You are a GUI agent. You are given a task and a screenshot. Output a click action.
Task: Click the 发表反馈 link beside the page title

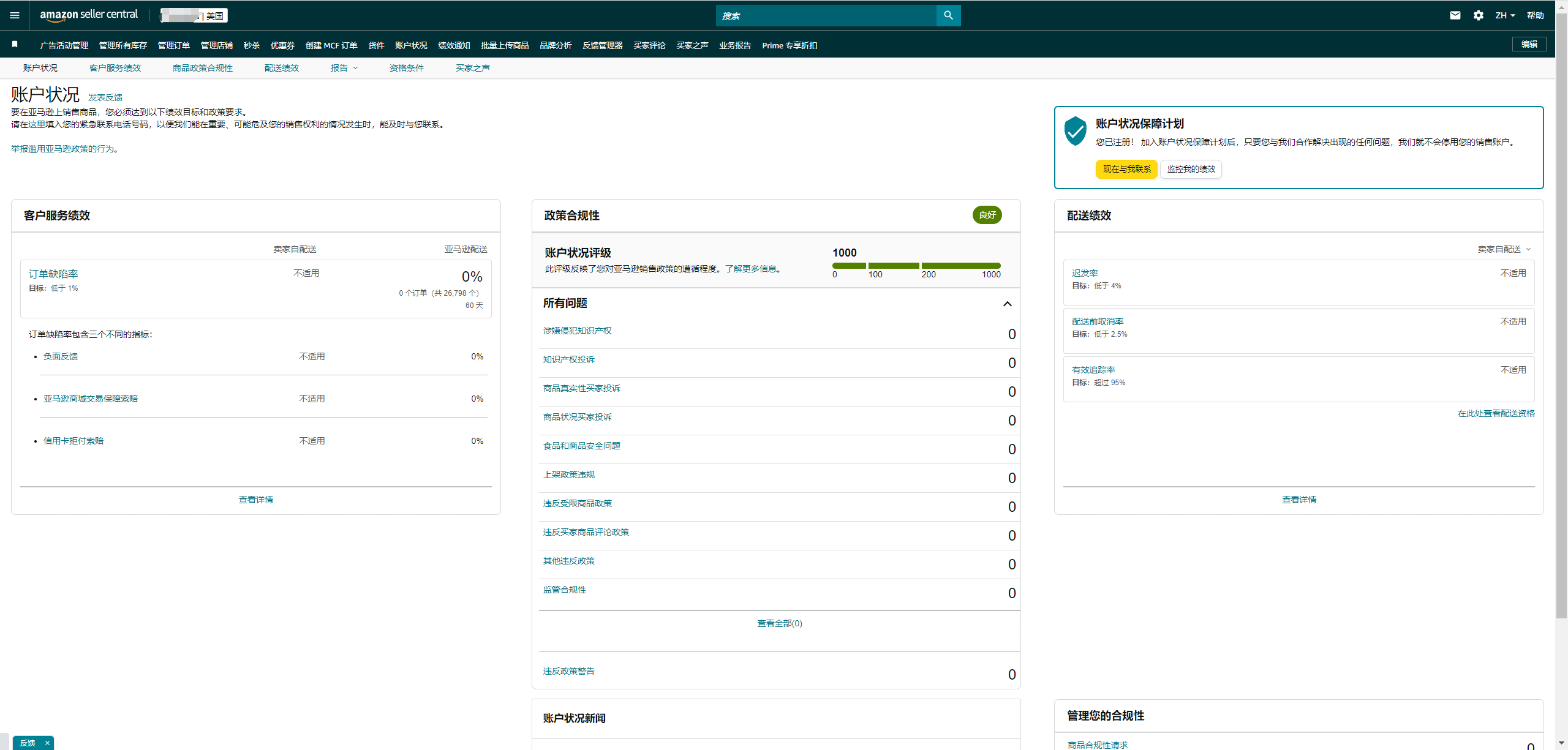105,97
